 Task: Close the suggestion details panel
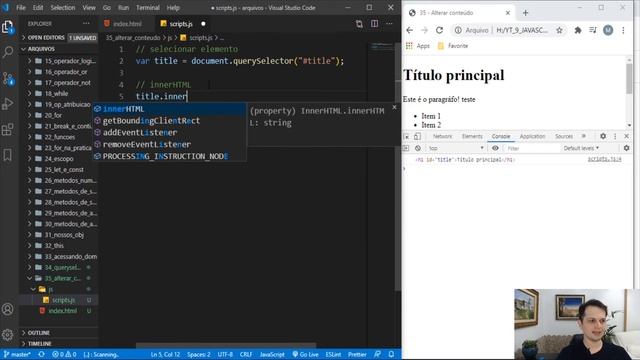[x=394, y=107]
